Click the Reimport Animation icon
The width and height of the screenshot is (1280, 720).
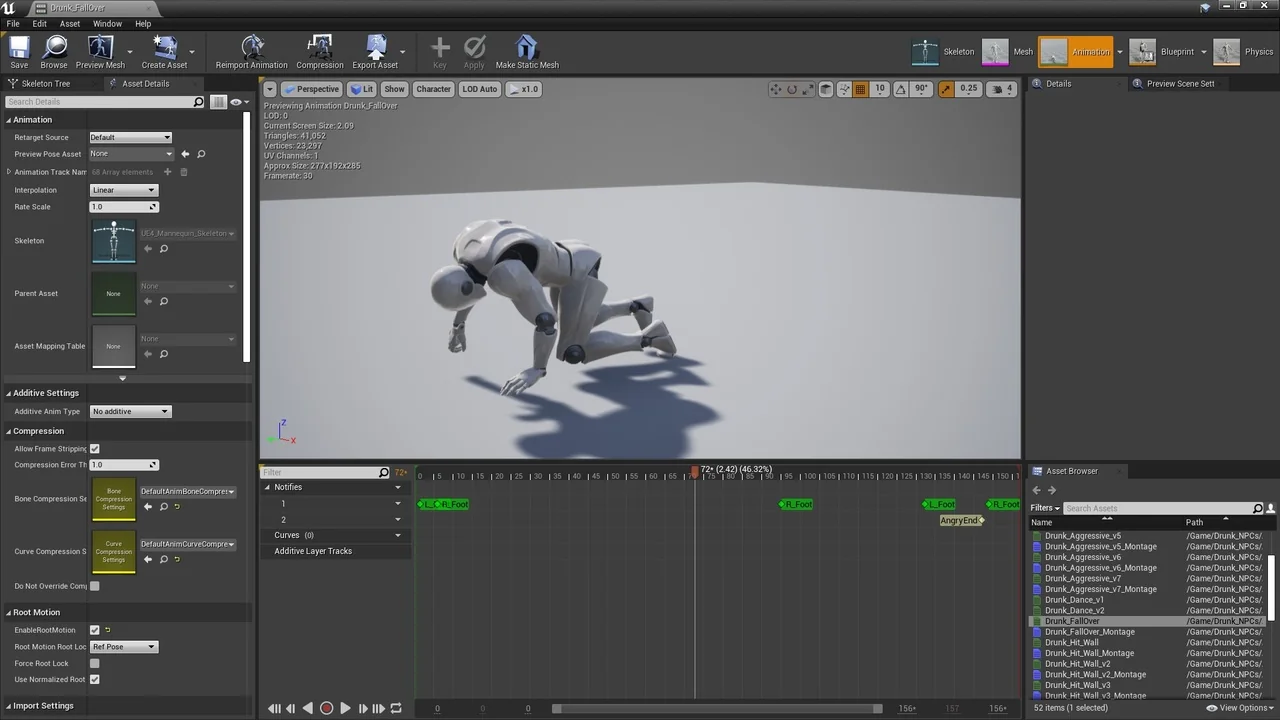coord(251,51)
